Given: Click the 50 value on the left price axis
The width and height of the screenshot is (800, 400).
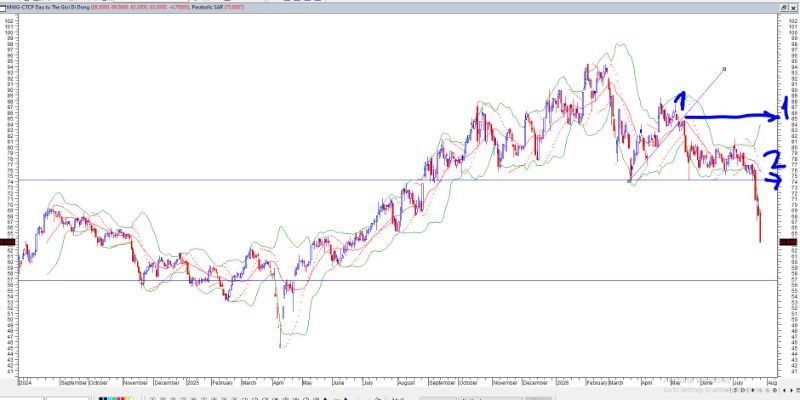Looking at the screenshot, I should [x=10, y=319].
